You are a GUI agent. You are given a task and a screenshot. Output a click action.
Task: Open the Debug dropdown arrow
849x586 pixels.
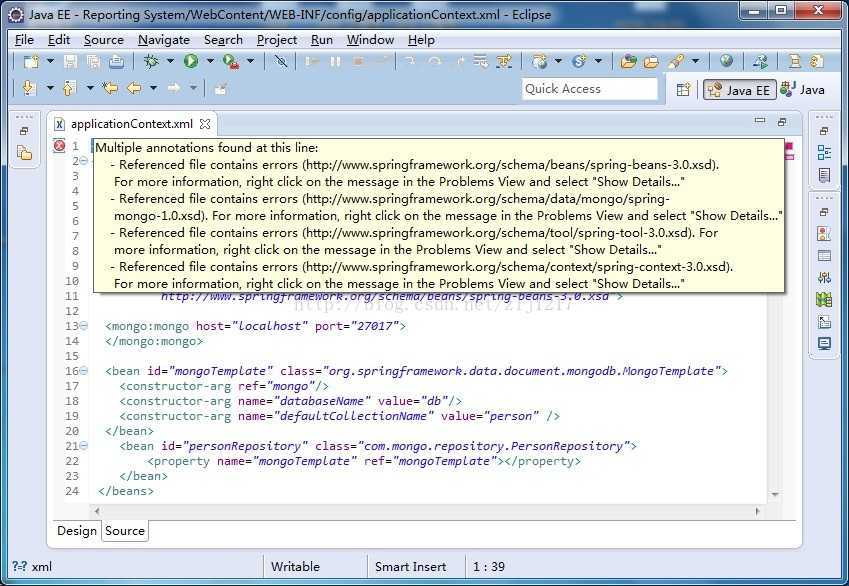pyautogui.click(x=170, y=61)
